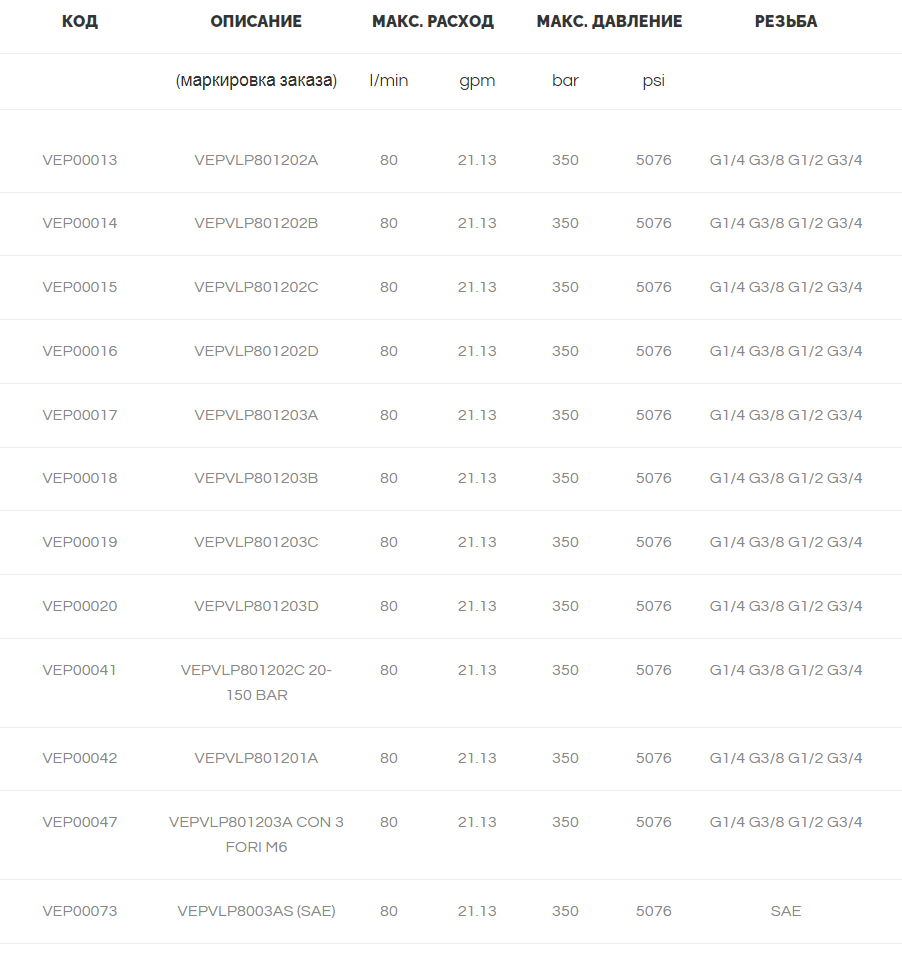This screenshot has width=902, height=961.
Task: Select code VEP00073
Action: click(80, 911)
